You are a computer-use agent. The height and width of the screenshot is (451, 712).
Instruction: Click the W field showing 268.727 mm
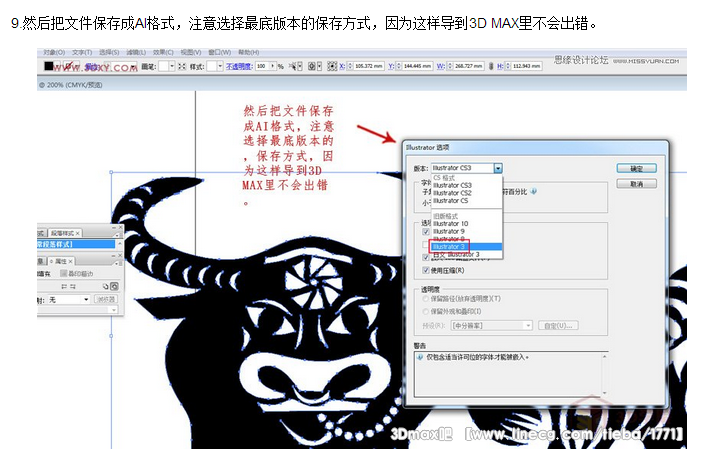[469, 66]
